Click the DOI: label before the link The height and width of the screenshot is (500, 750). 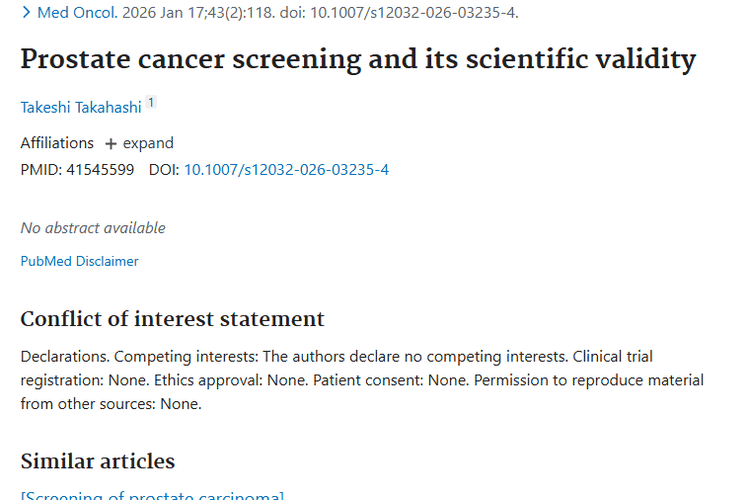pyautogui.click(x=164, y=169)
